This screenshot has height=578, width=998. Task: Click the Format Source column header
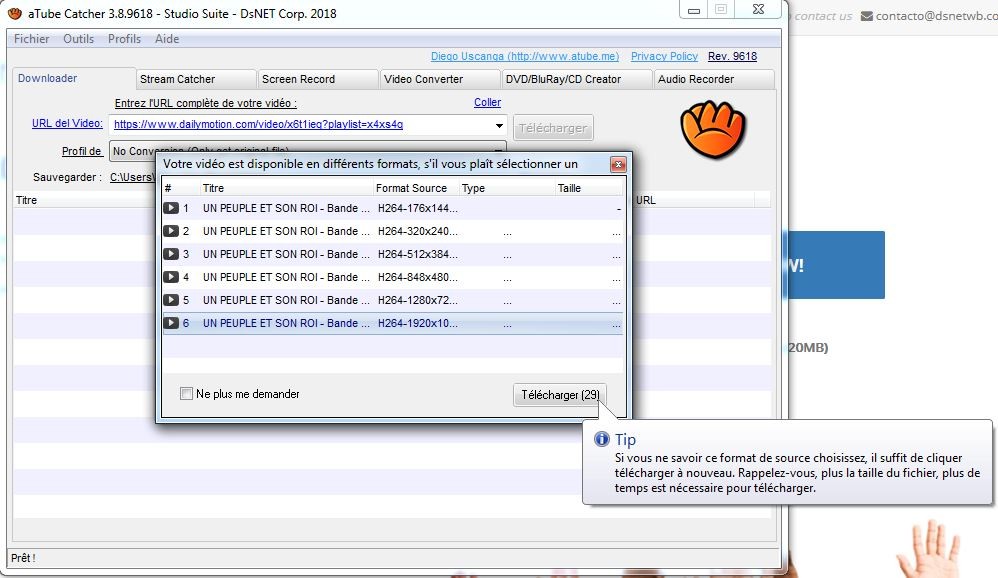pyautogui.click(x=416, y=188)
